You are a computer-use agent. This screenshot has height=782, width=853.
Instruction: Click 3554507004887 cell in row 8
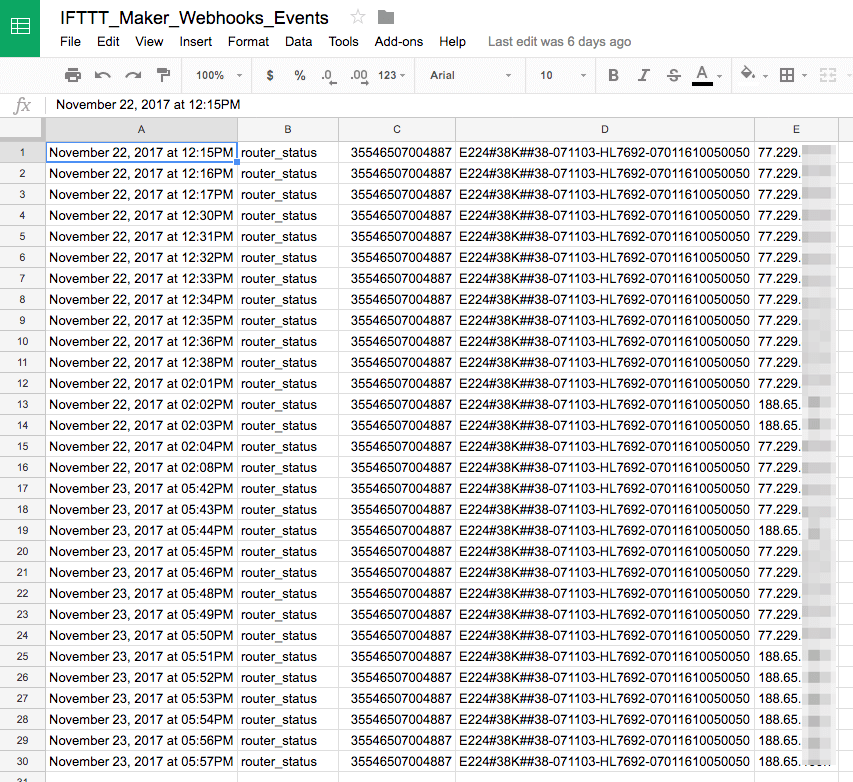(397, 299)
